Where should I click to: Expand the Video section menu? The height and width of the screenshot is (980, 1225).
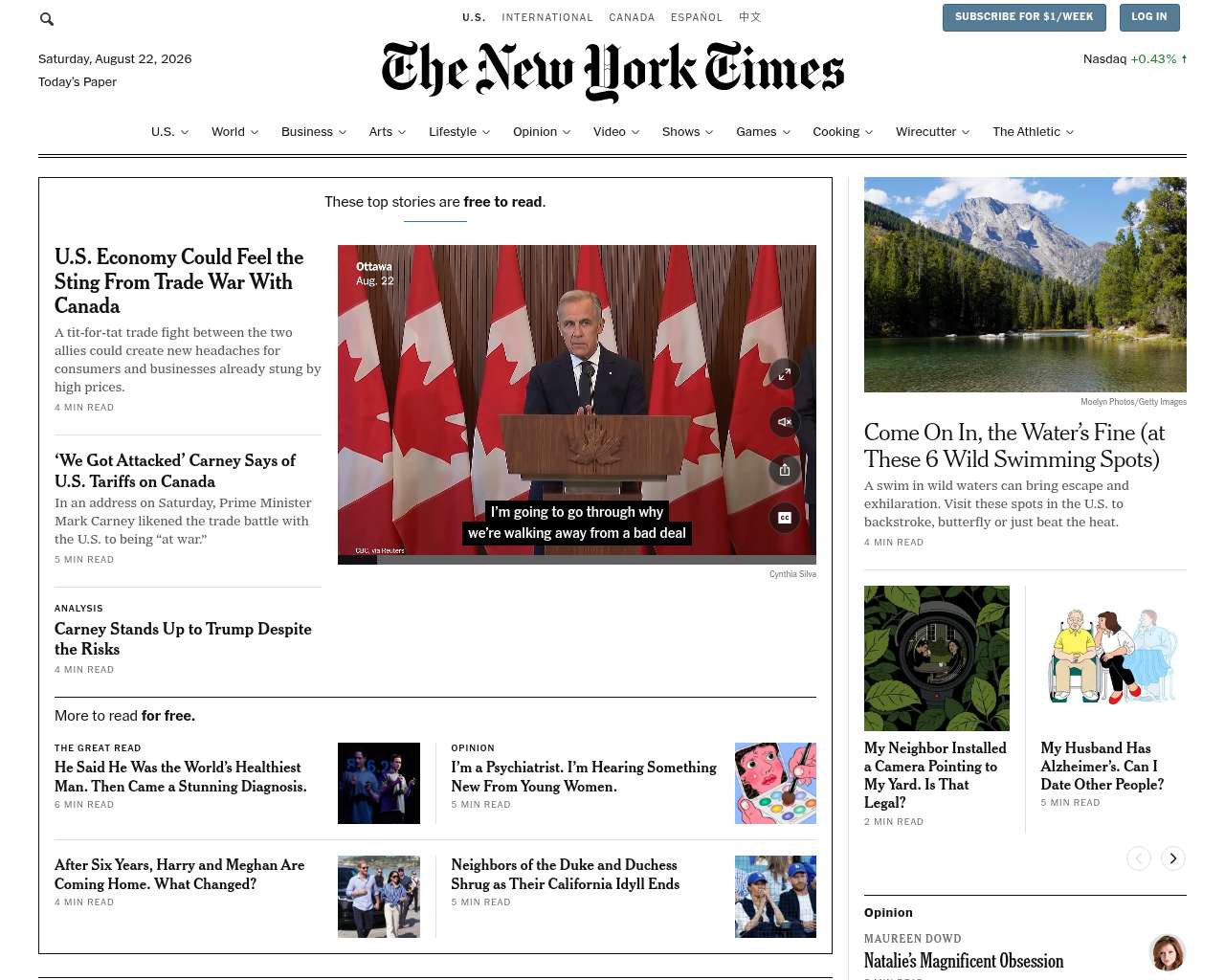coord(616,132)
